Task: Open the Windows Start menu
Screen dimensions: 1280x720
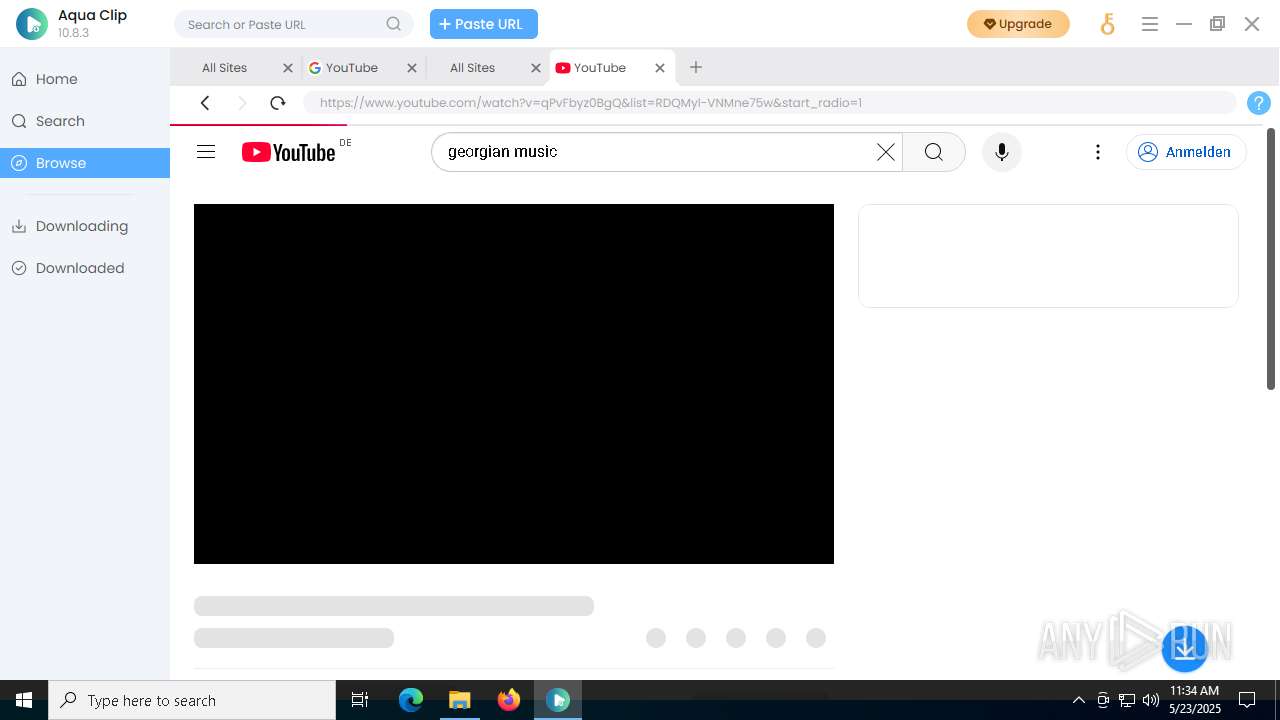Action: [24, 700]
